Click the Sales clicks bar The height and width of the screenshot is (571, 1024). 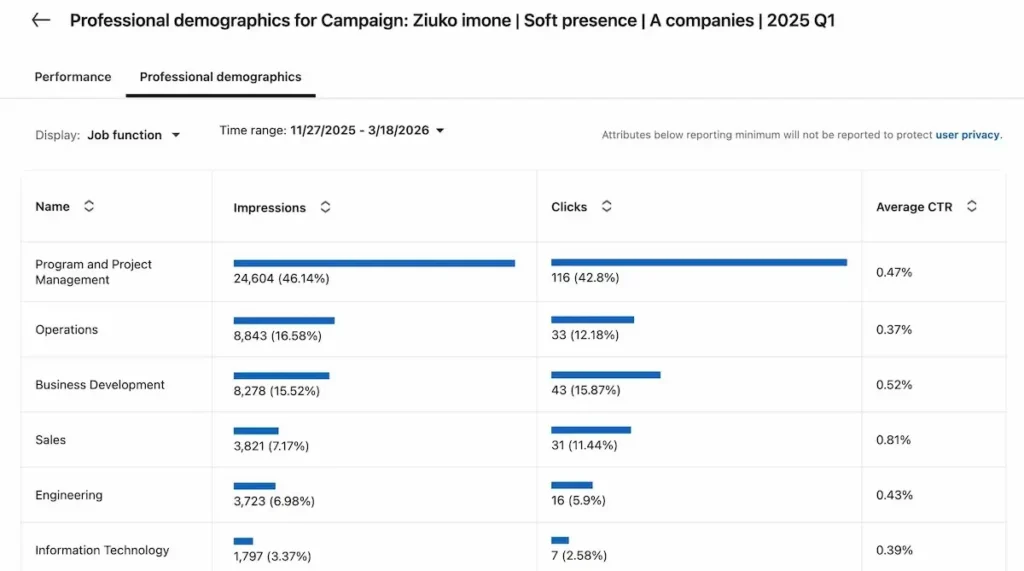tap(590, 430)
